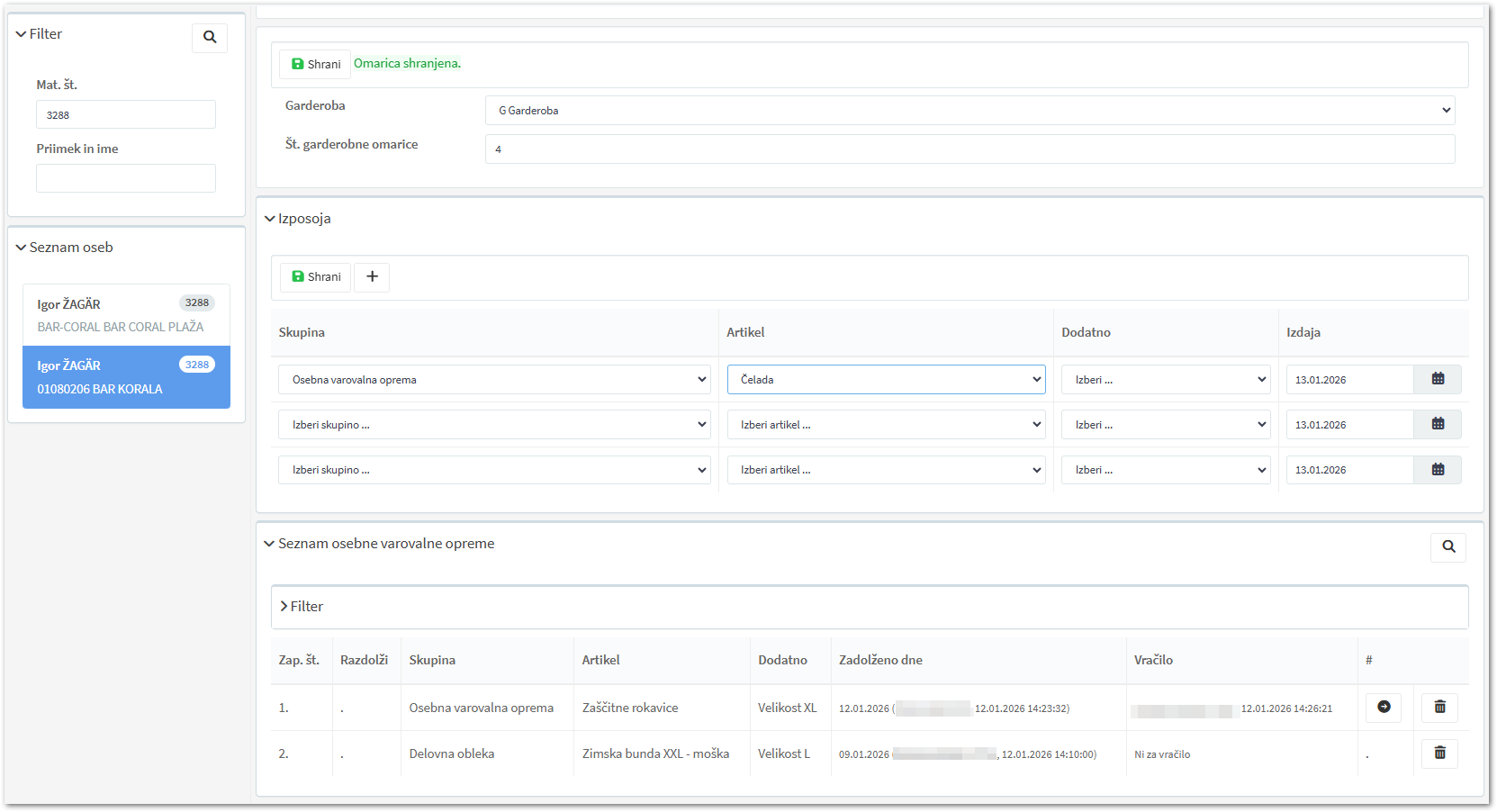
Task: Click the search icon in Filter panel
Action: pyautogui.click(x=210, y=38)
